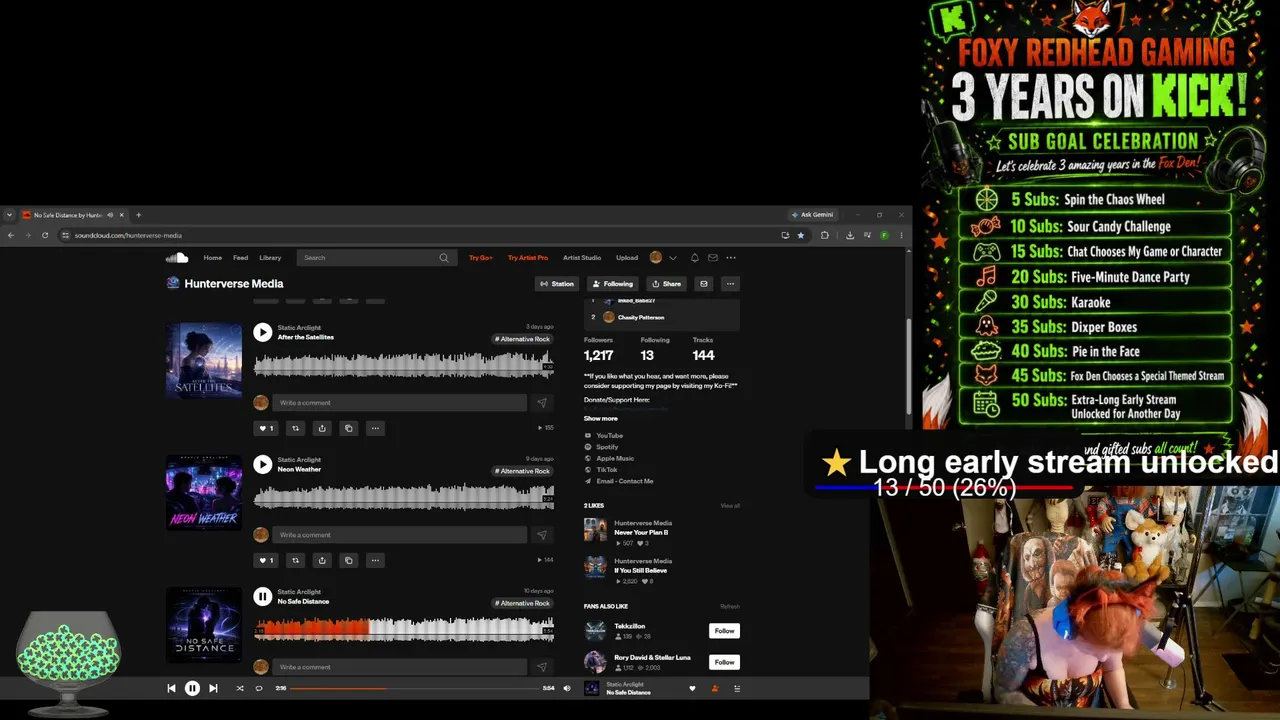
Task: Open Chrome downloads
Action: (849, 235)
